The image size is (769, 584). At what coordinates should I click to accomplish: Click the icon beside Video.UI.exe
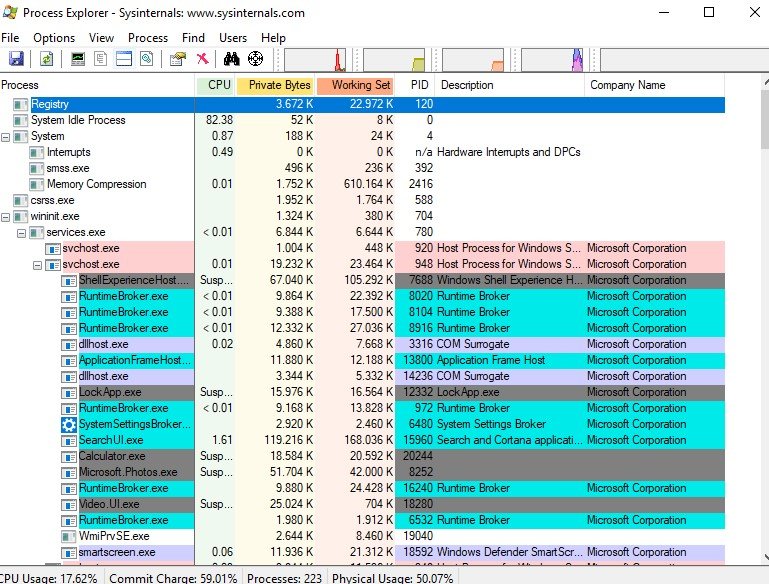pyautogui.click(x=69, y=505)
